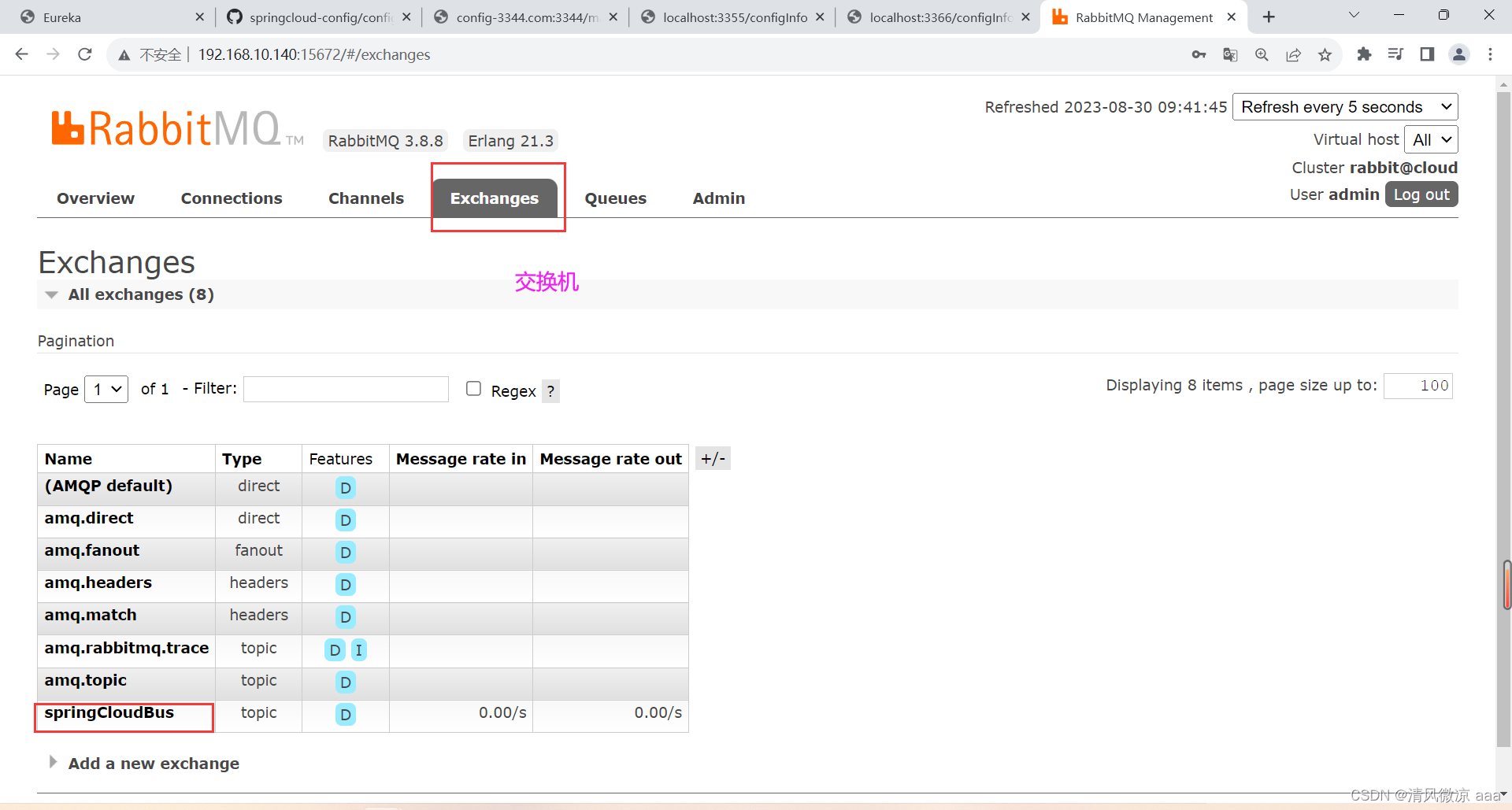
Task: Open the Page number dropdown
Action: [106, 389]
